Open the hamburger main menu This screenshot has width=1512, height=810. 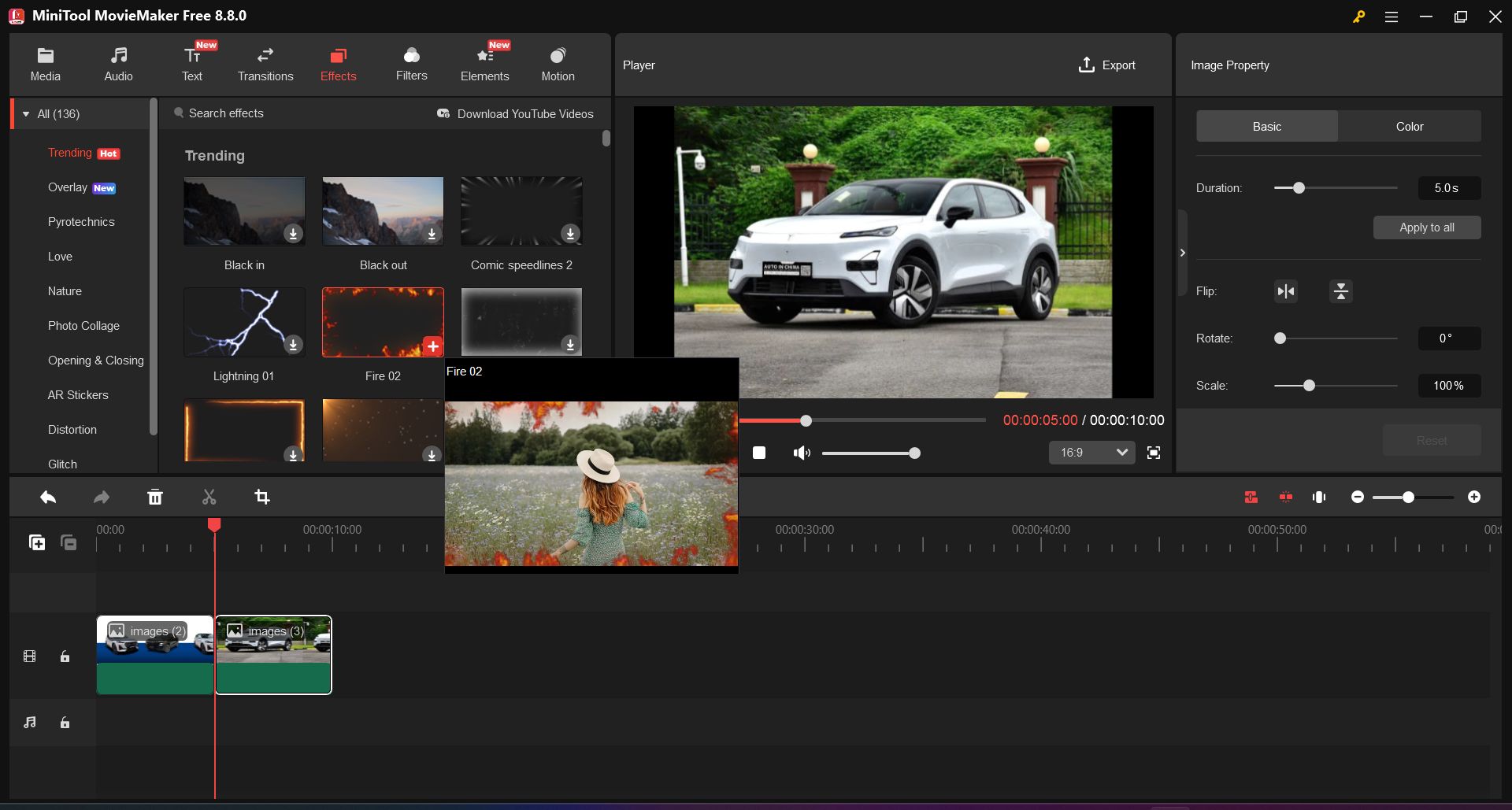coord(1392,17)
